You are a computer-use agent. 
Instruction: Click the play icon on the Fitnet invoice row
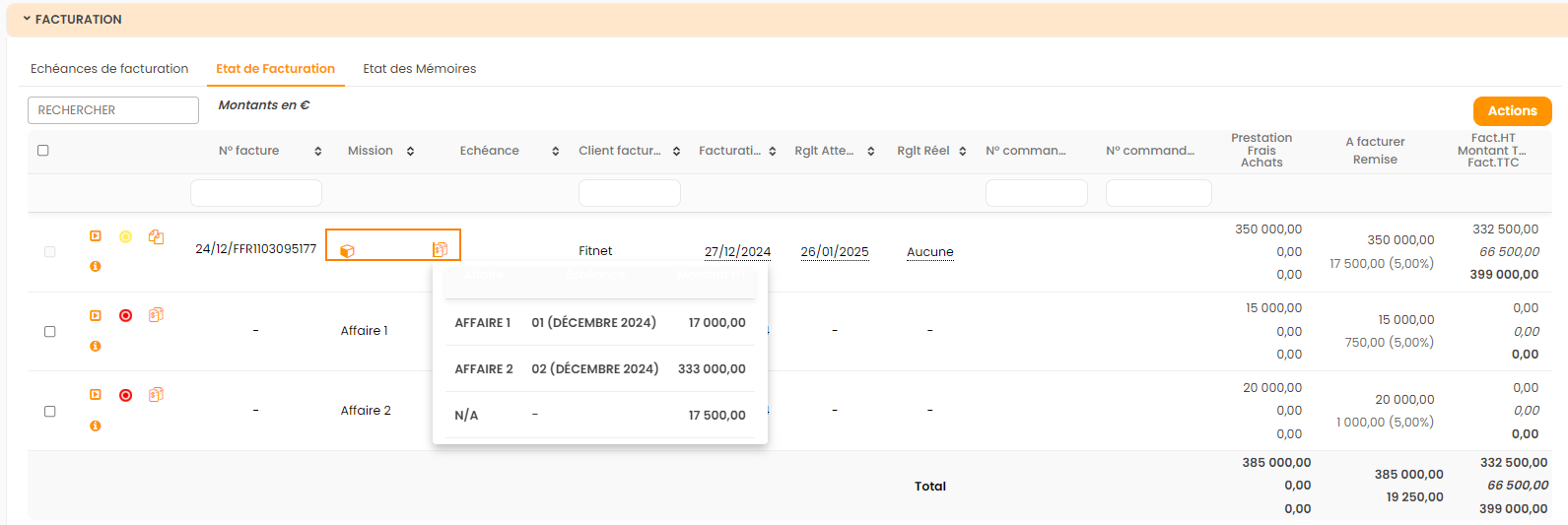(96, 236)
